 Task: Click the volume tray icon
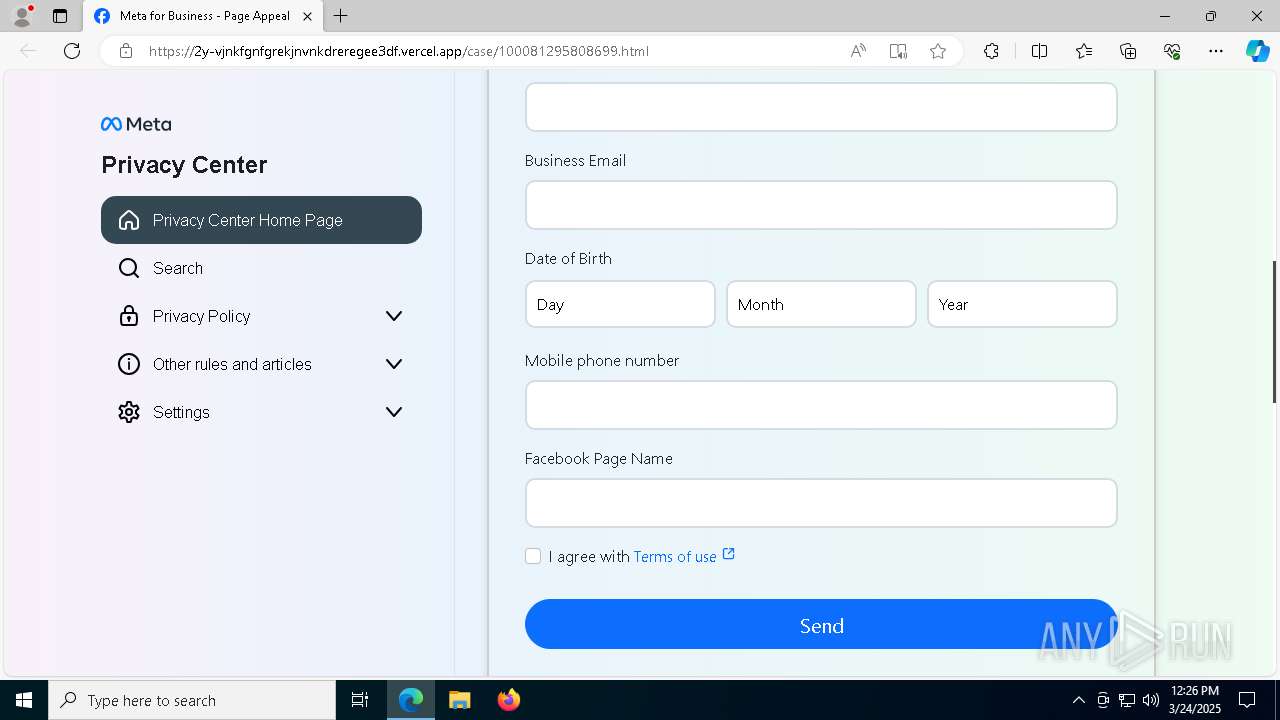point(1151,700)
